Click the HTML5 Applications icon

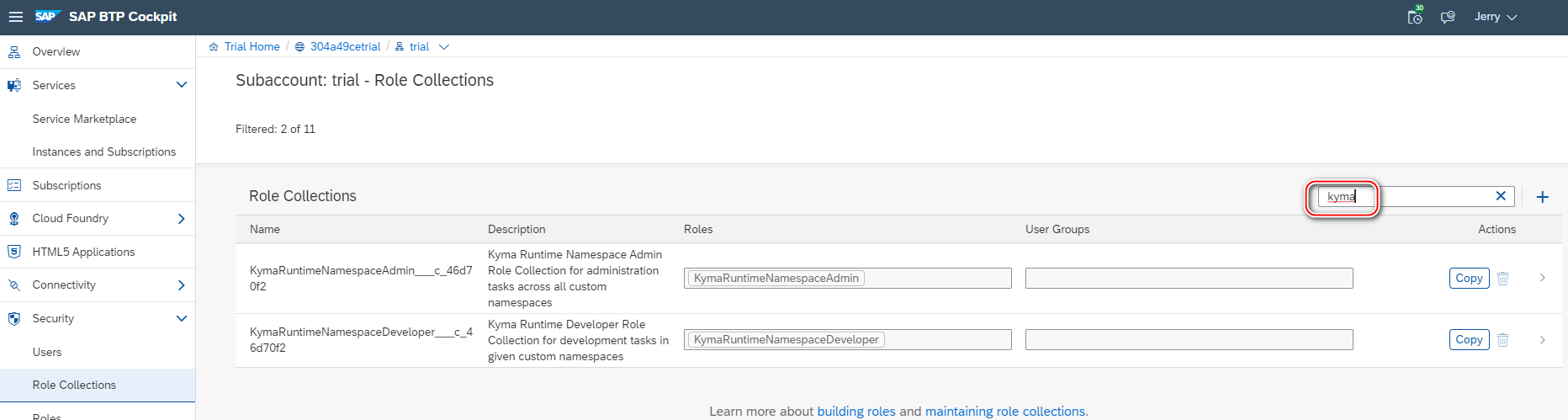(14, 252)
